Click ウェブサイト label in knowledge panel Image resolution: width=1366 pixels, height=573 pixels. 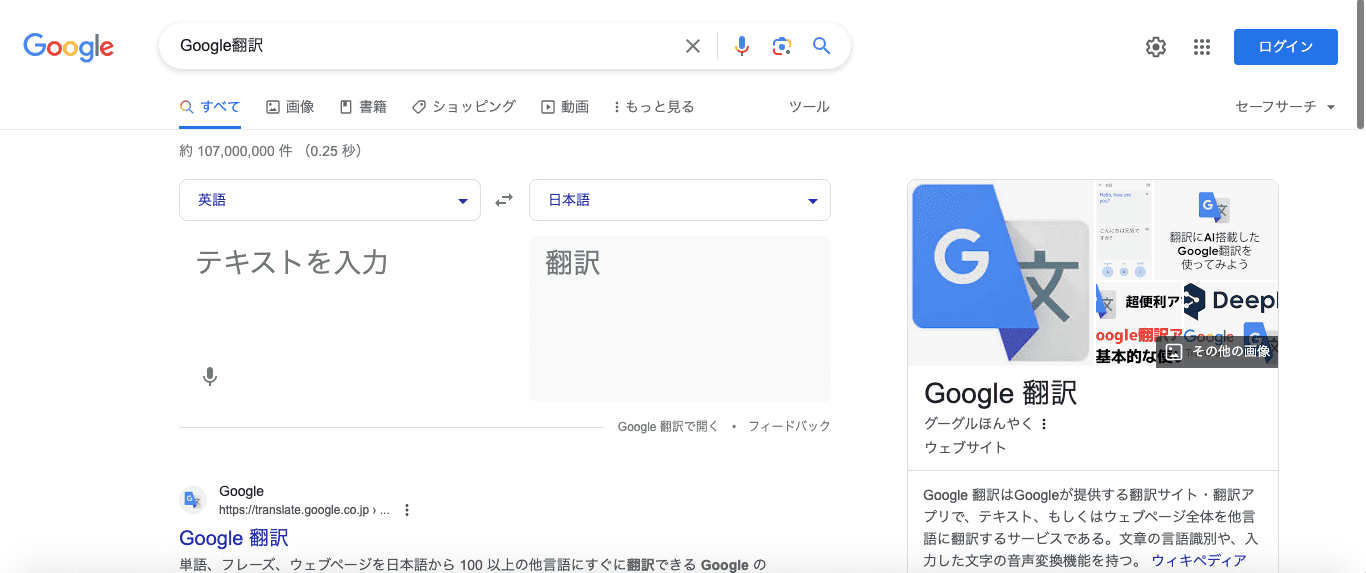[965, 447]
